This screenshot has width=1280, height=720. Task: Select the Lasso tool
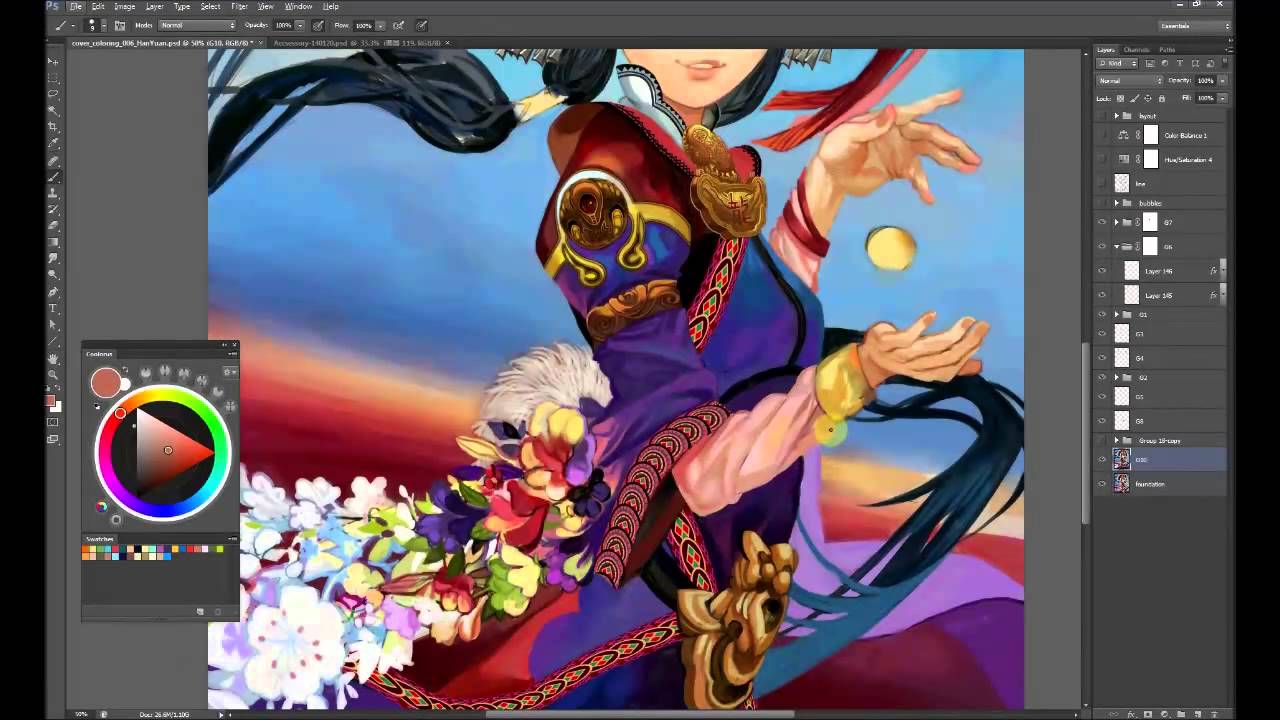53,94
